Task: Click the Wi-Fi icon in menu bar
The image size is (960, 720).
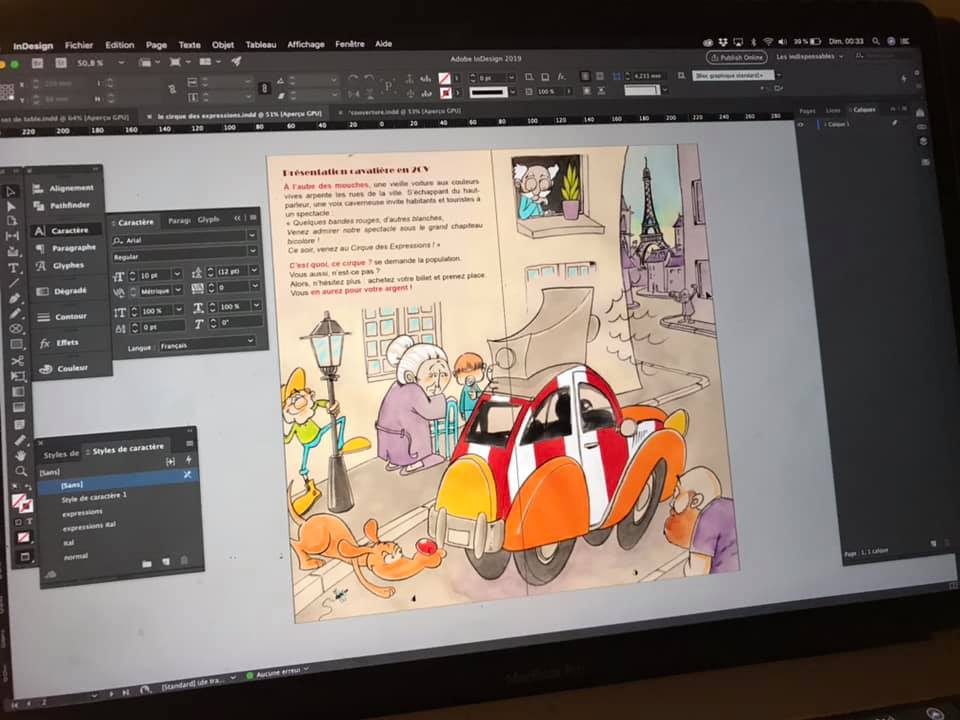Action: 768,42
